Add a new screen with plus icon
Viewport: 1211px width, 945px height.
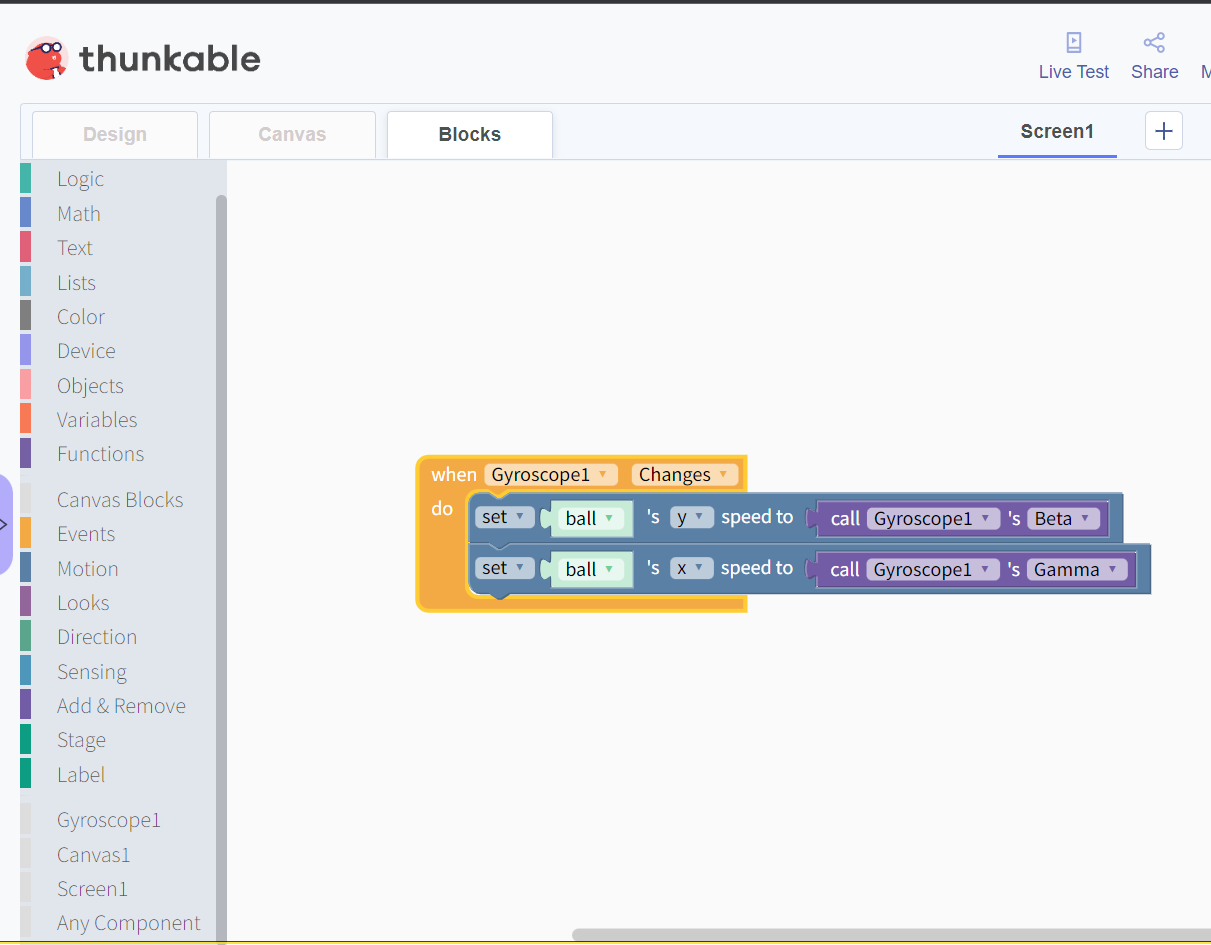(x=1164, y=131)
